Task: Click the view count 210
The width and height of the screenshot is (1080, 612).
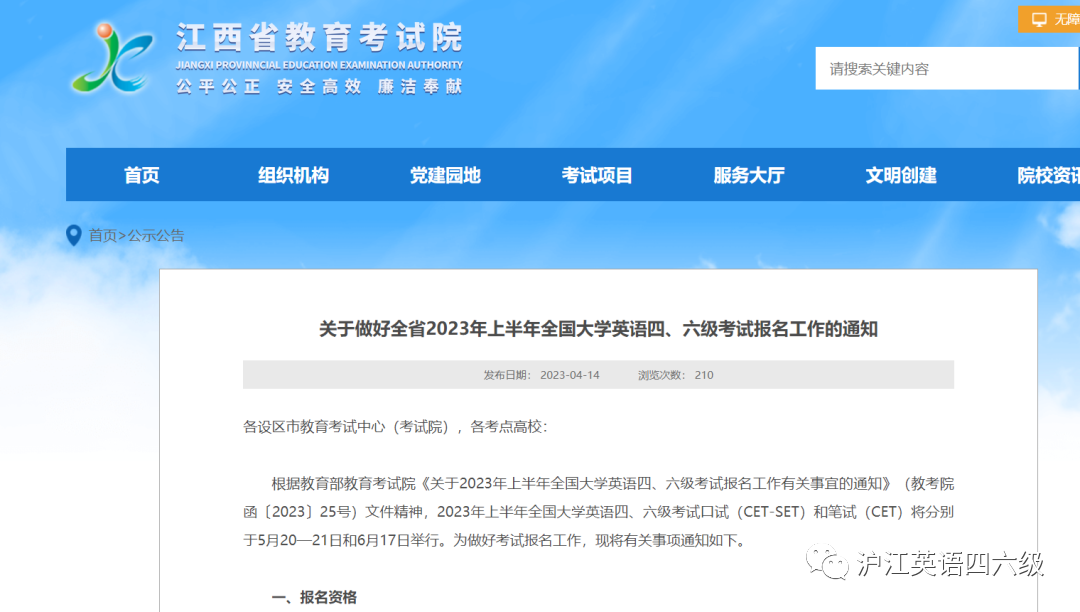Action: (x=704, y=375)
